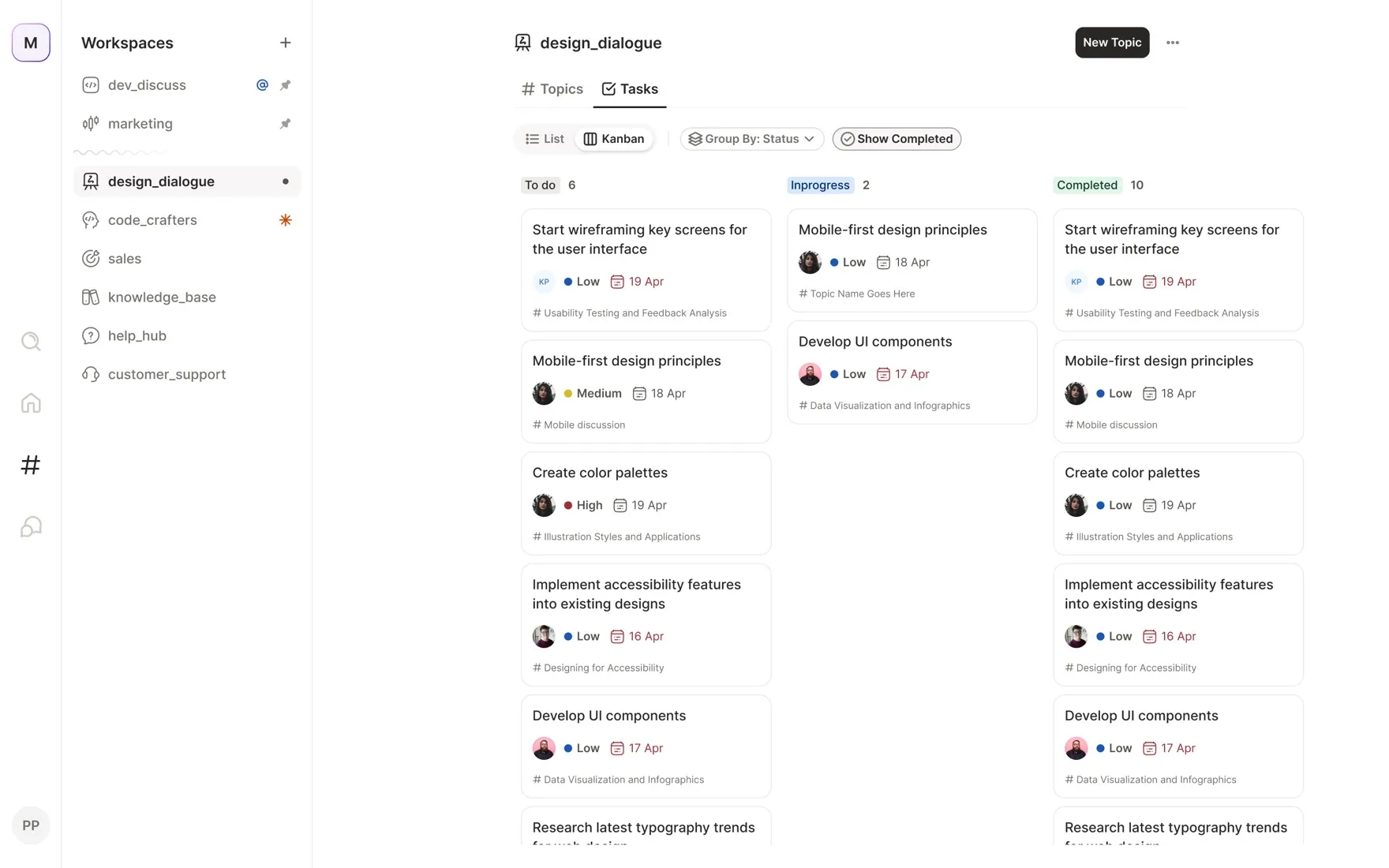Viewport: 1389px width, 868px height.
Task: Select the hashtag channels icon in left rail
Action: pyautogui.click(x=31, y=465)
